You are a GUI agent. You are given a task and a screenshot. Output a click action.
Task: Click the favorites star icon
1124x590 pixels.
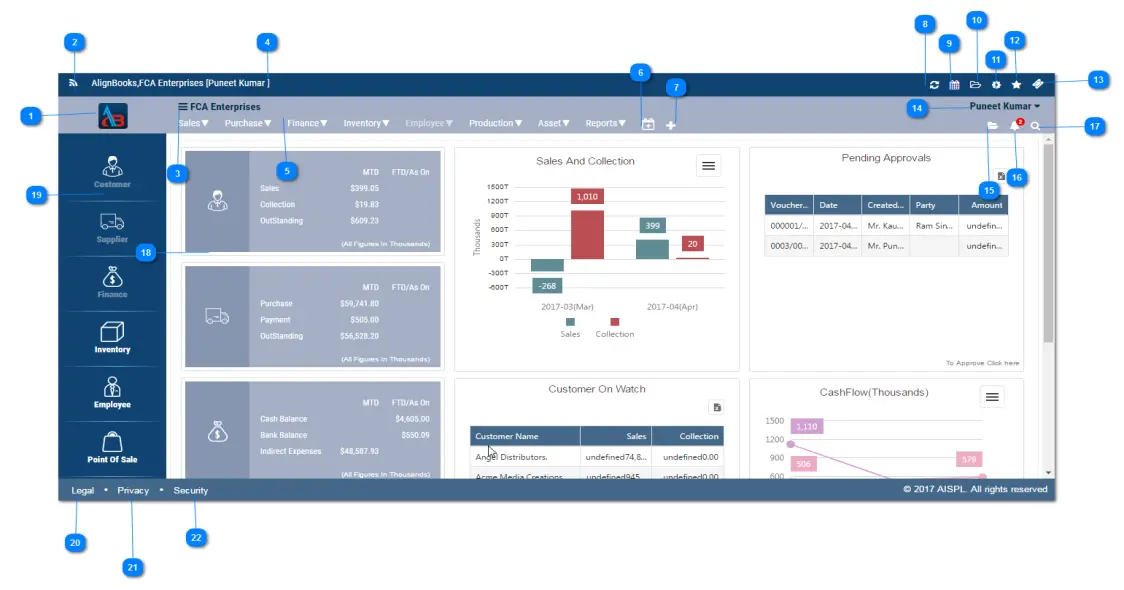pyautogui.click(x=1016, y=85)
